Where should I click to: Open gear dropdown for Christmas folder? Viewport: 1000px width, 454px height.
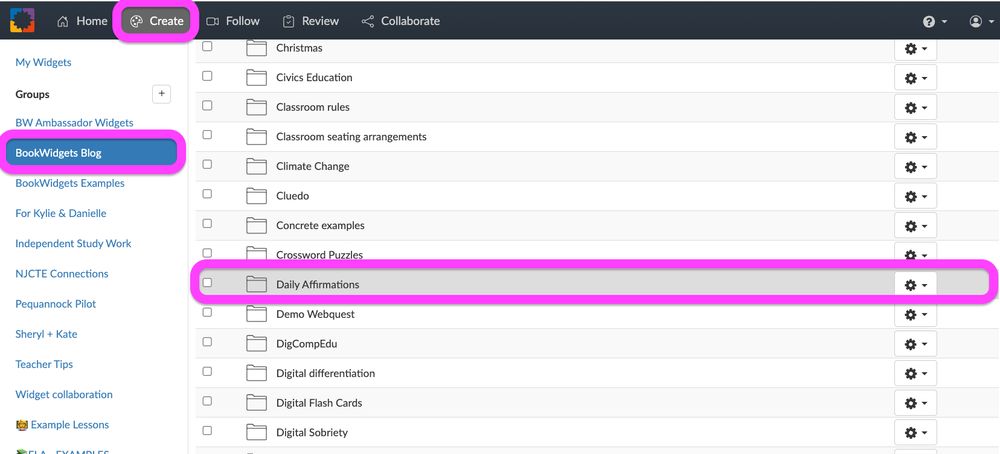click(915, 48)
